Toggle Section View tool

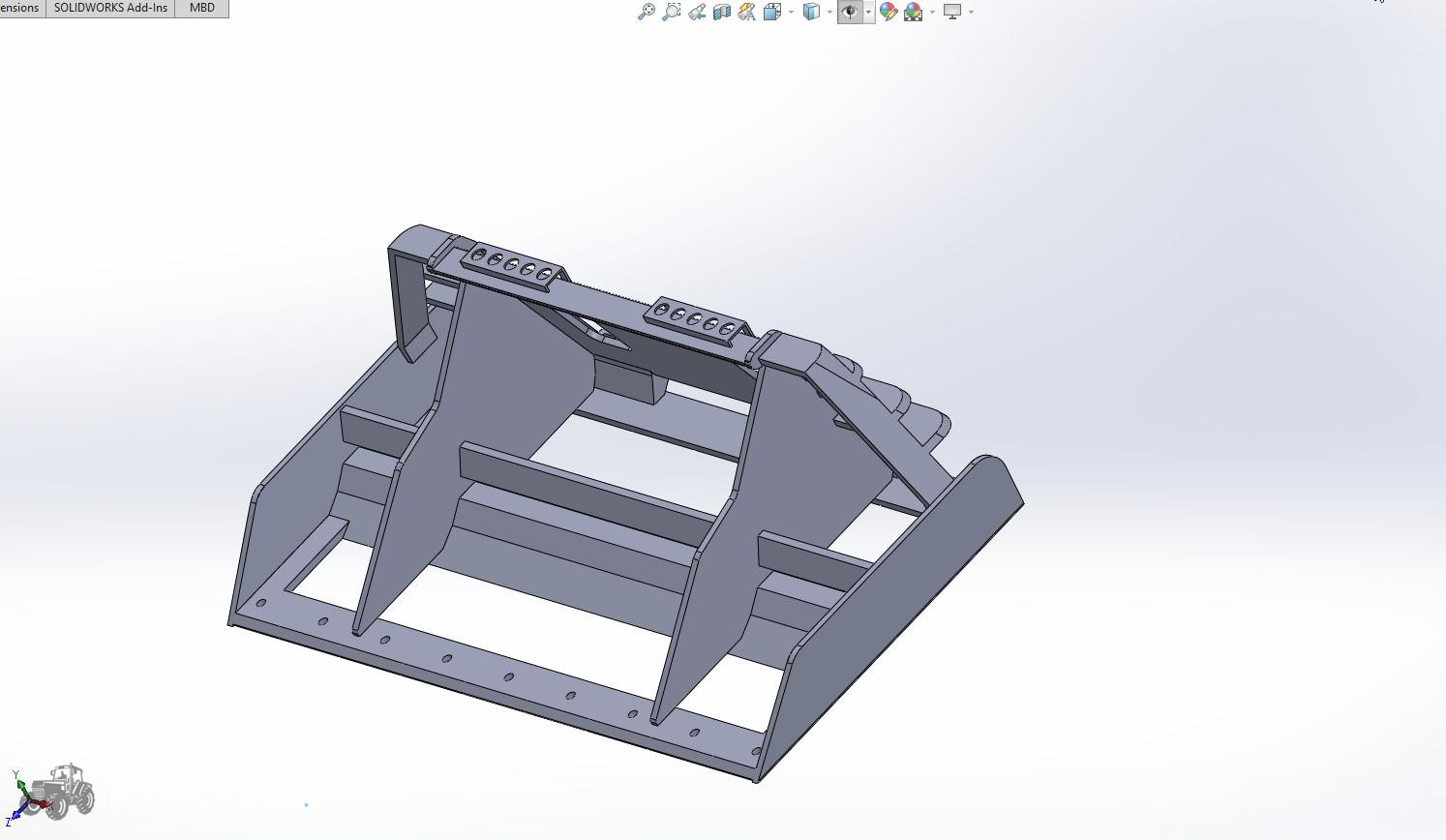[x=722, y=12]
